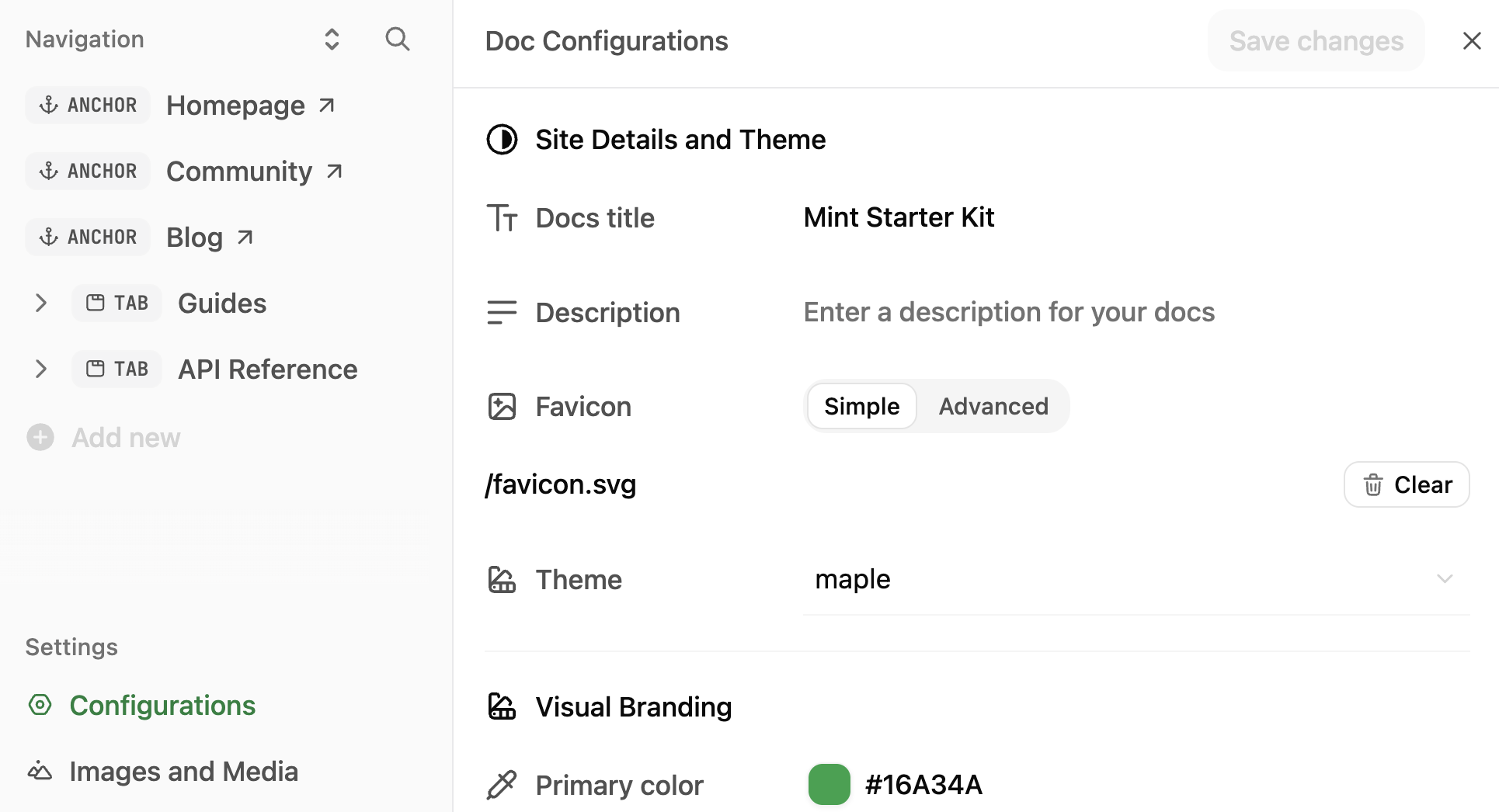The width and height of the screenshot is (1499, 812).
Task: Click the Save changes button
Action: [x=1315, y=40]
